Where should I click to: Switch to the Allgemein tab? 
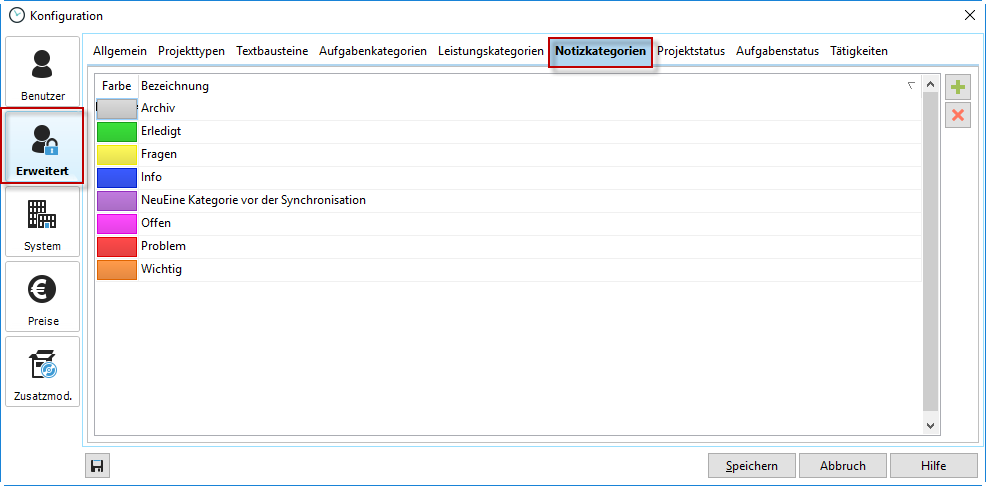pyautogui.click(x=120, y=51)
